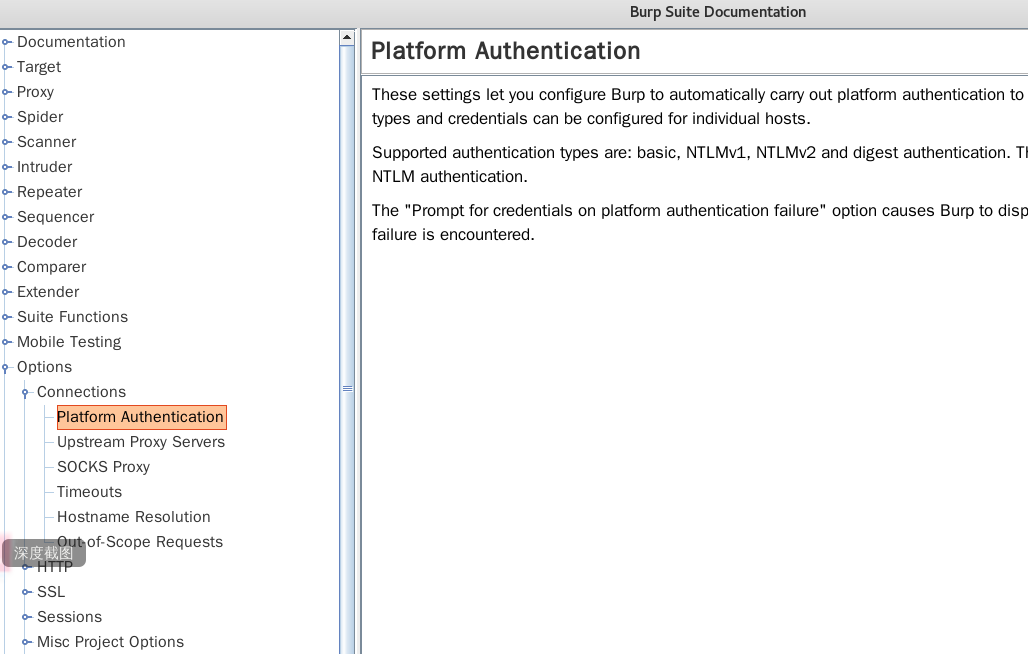Click the split pane divider handle
The width and height of the screenshot is (1028, 654).
347,388
